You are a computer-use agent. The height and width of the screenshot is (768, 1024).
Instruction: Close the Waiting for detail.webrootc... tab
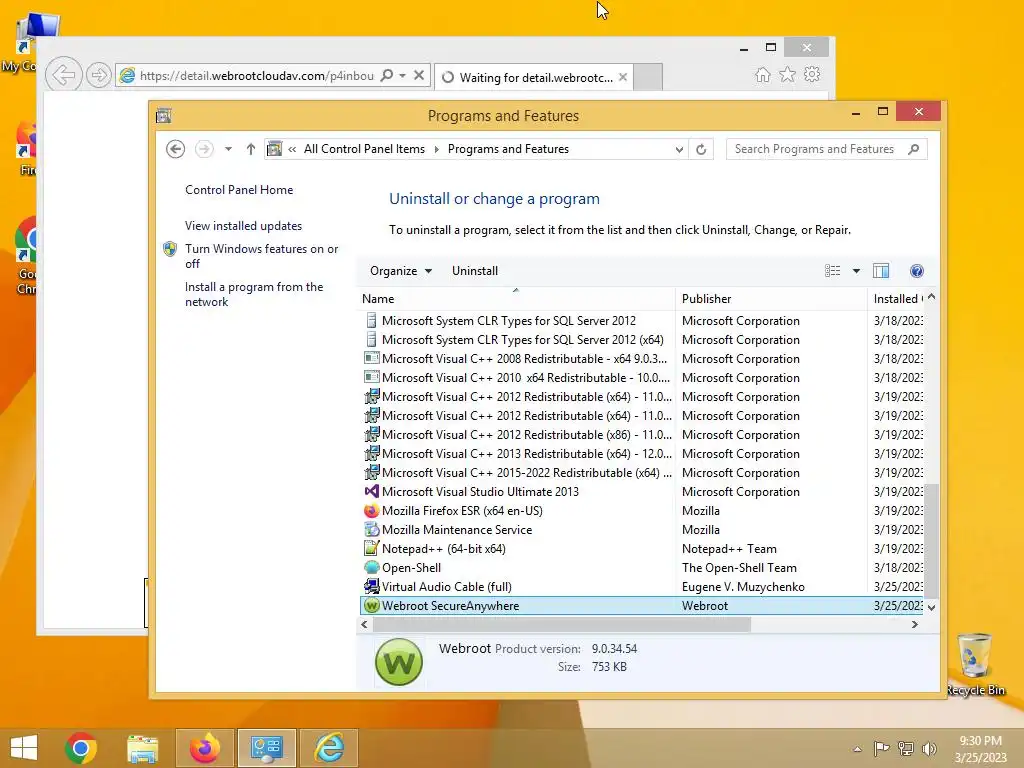click(623, 77)
